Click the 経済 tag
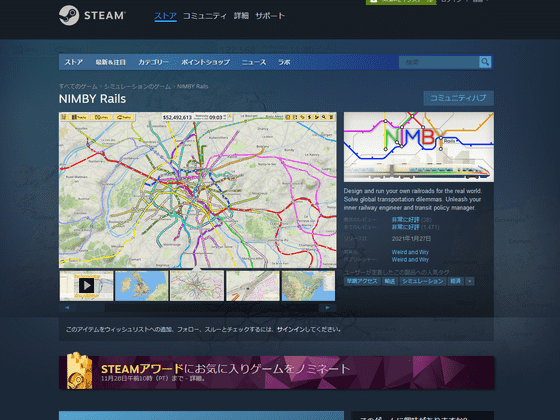This screenshot has height=420, width=560. tap(455, 281)
